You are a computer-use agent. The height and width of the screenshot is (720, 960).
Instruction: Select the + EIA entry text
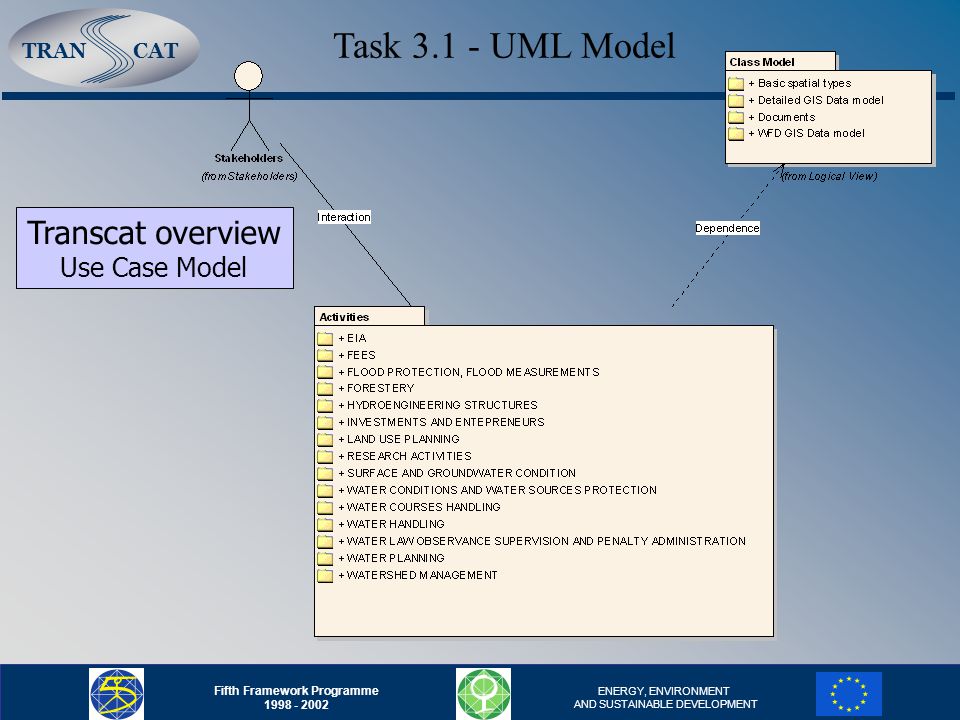coord(352,338)
